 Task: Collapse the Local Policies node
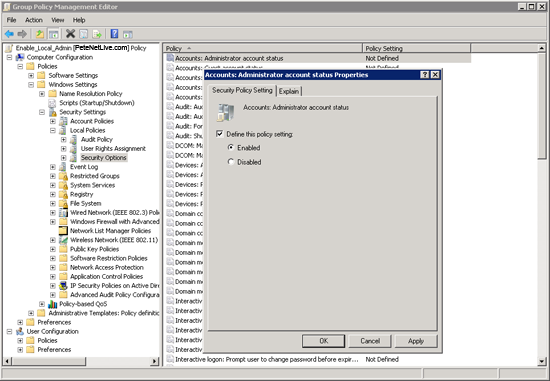click(x=53, y=130)
